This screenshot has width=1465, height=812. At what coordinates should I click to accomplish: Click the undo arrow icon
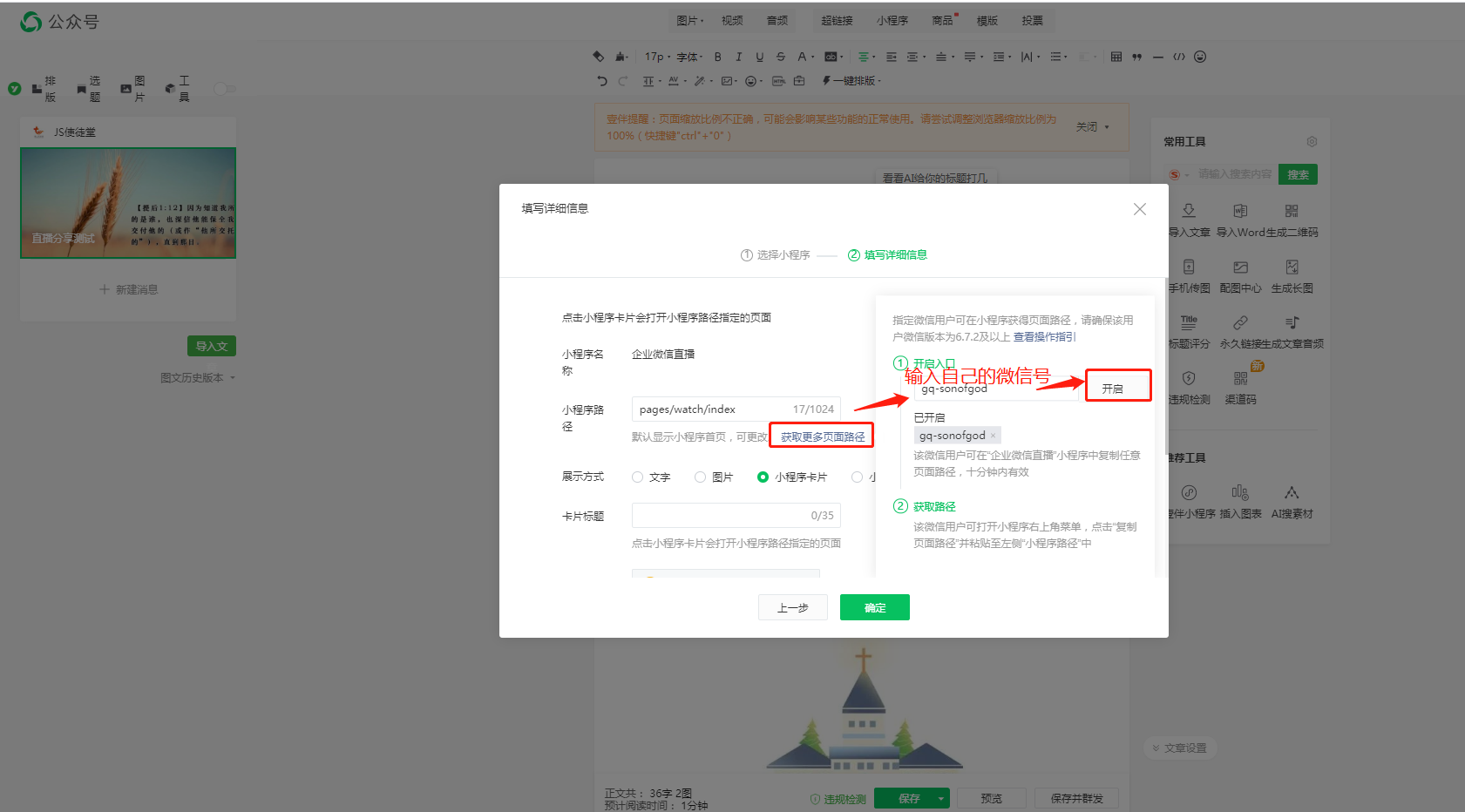(x=601, y=81)
